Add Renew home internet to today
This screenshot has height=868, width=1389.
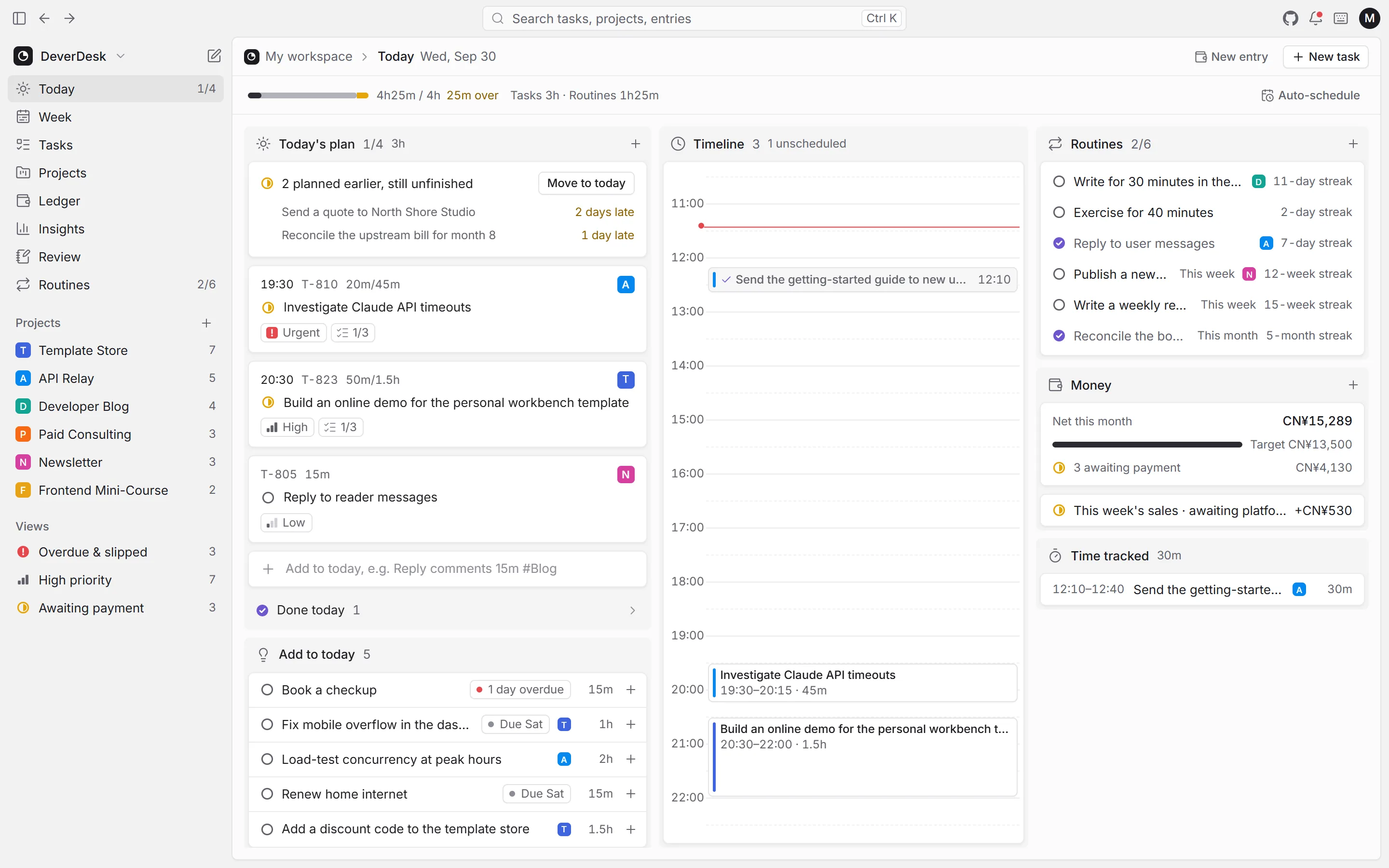631,793
